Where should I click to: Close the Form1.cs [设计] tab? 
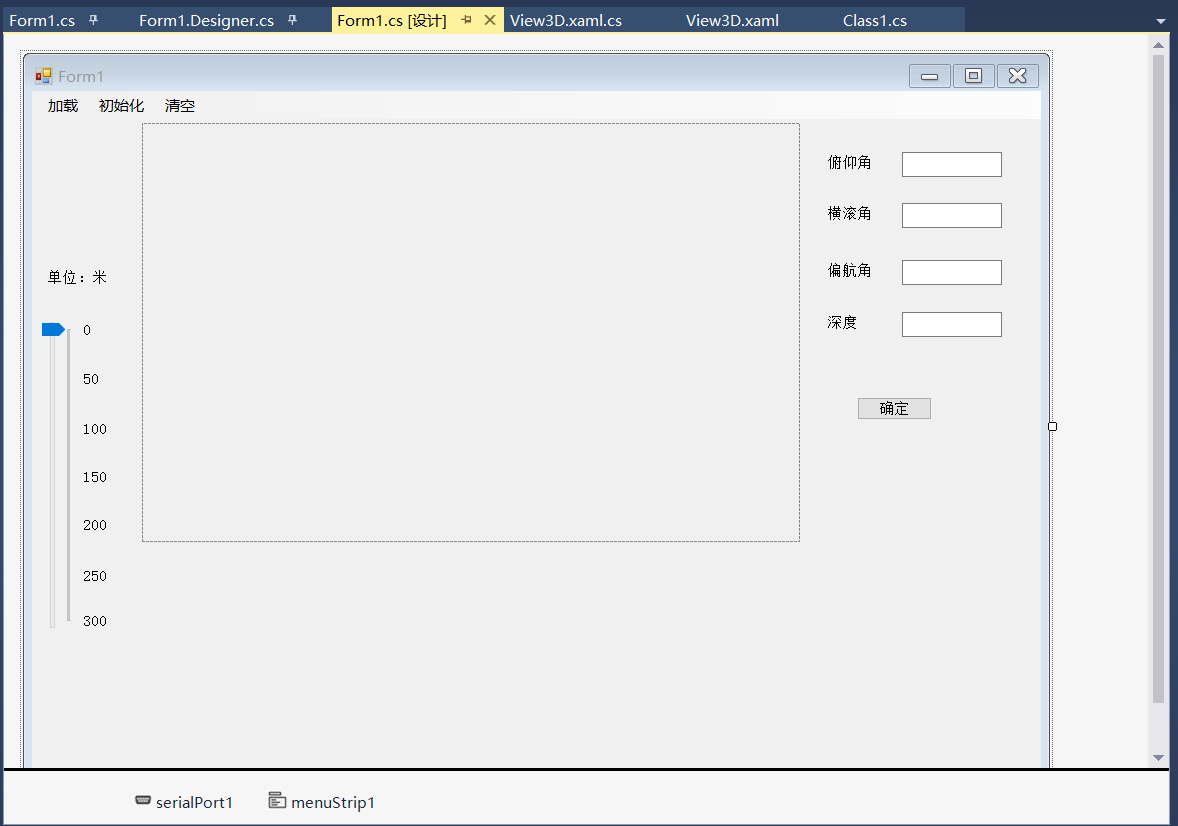(490, 20)
